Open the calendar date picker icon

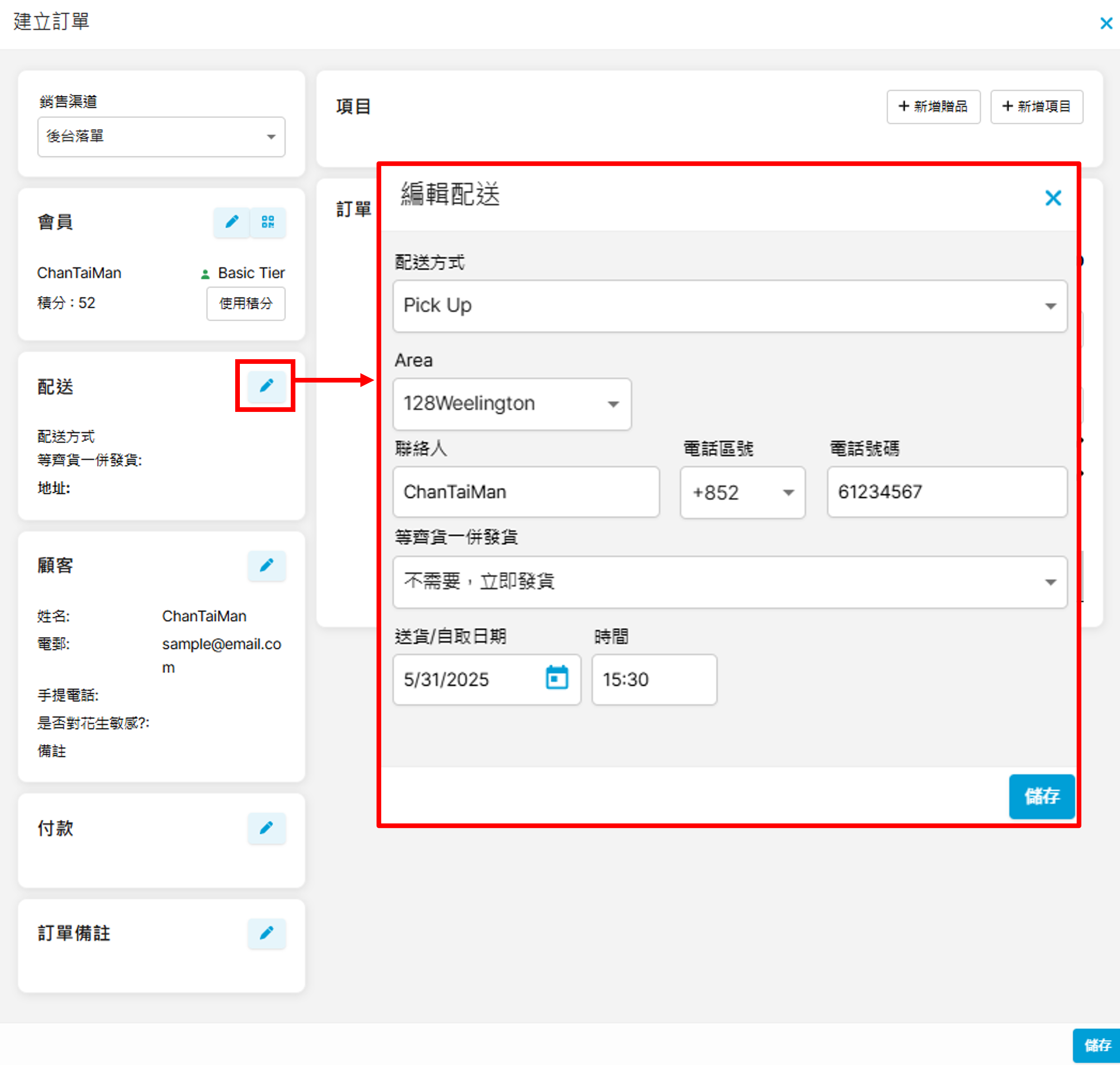click(x=557, y=678)
